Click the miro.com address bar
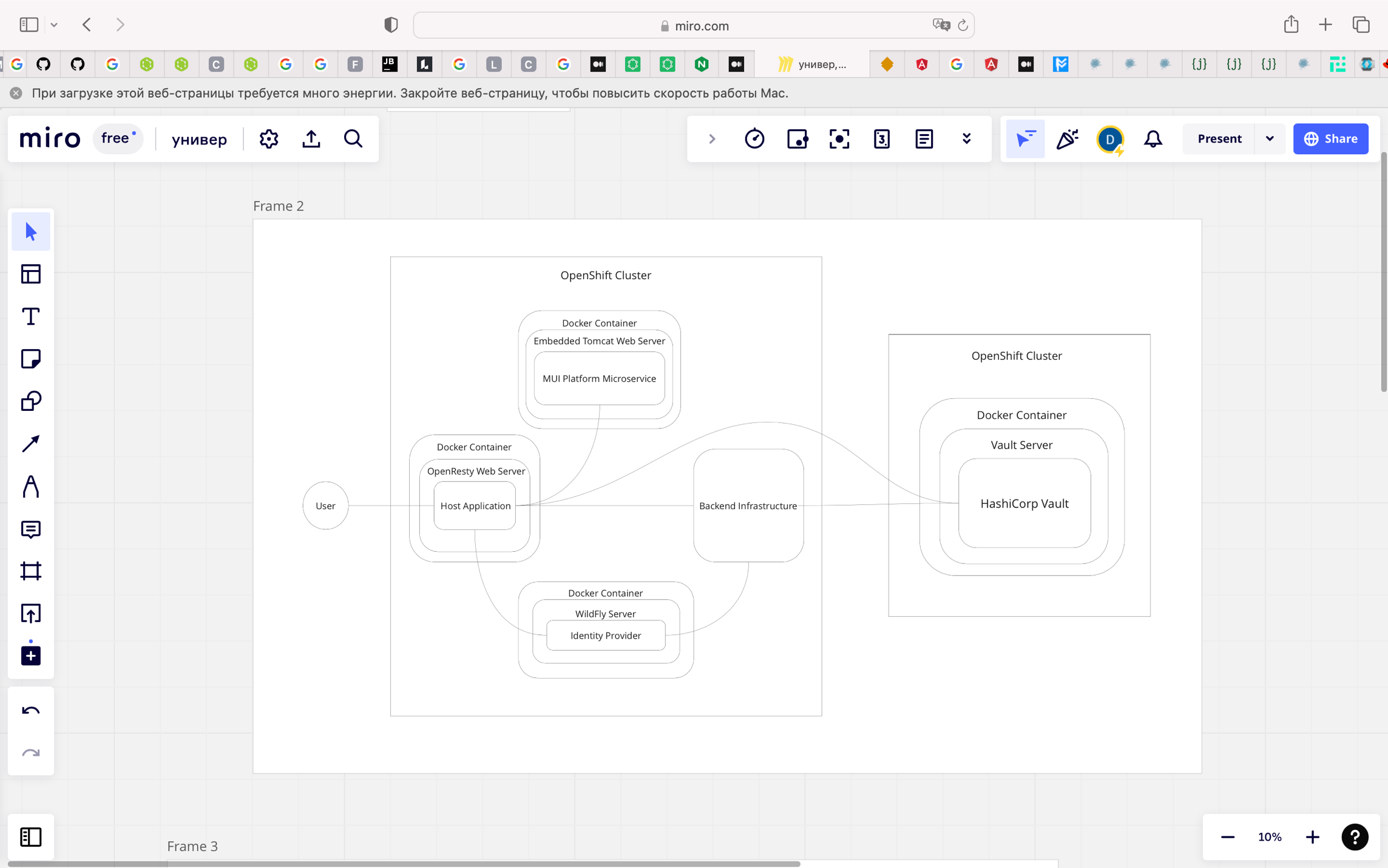 694,25
